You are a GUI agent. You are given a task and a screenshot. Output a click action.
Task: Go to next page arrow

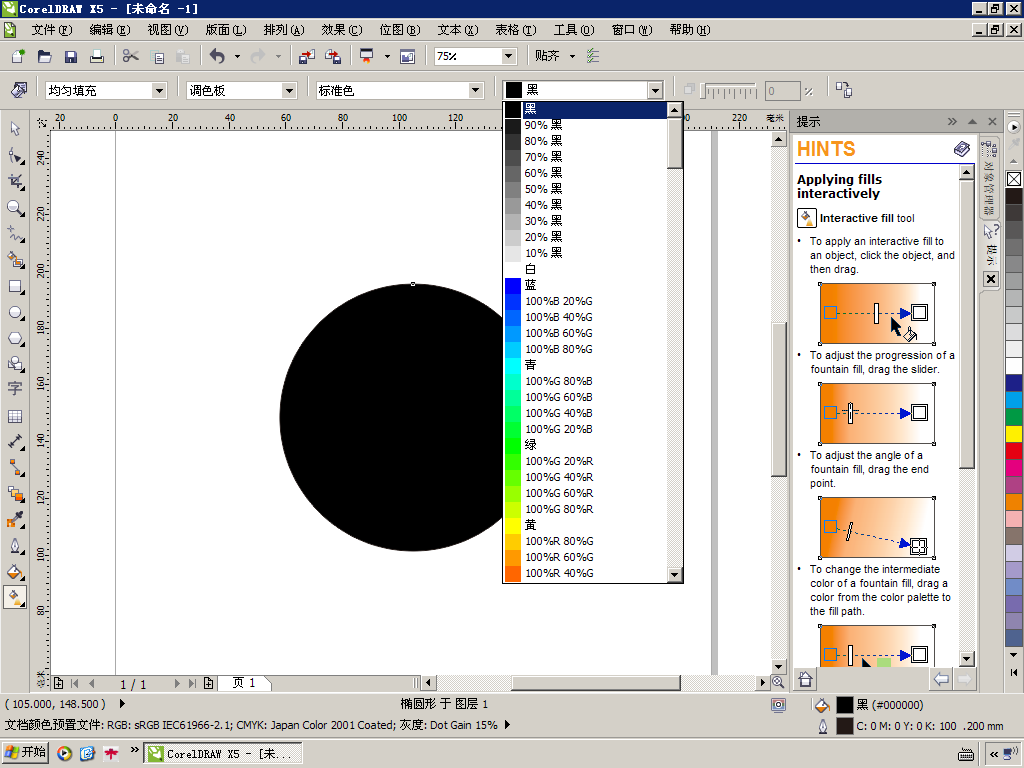[x=177, y=684]
